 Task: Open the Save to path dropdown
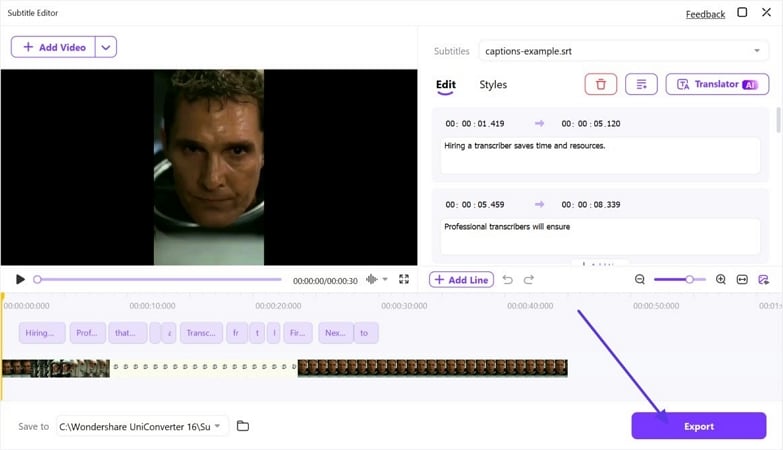pos(142,427)
